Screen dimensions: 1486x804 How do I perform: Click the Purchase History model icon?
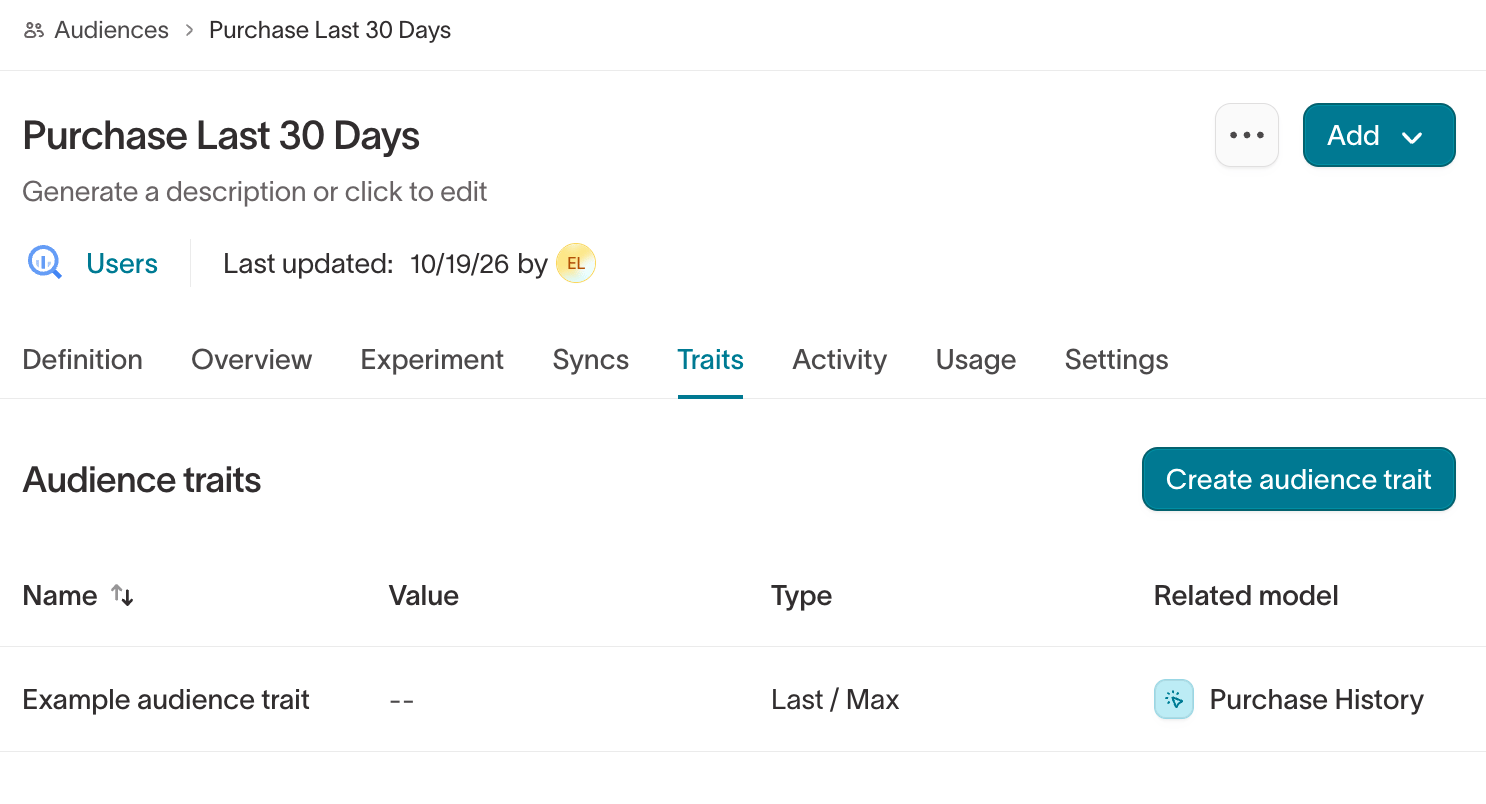1174,700
